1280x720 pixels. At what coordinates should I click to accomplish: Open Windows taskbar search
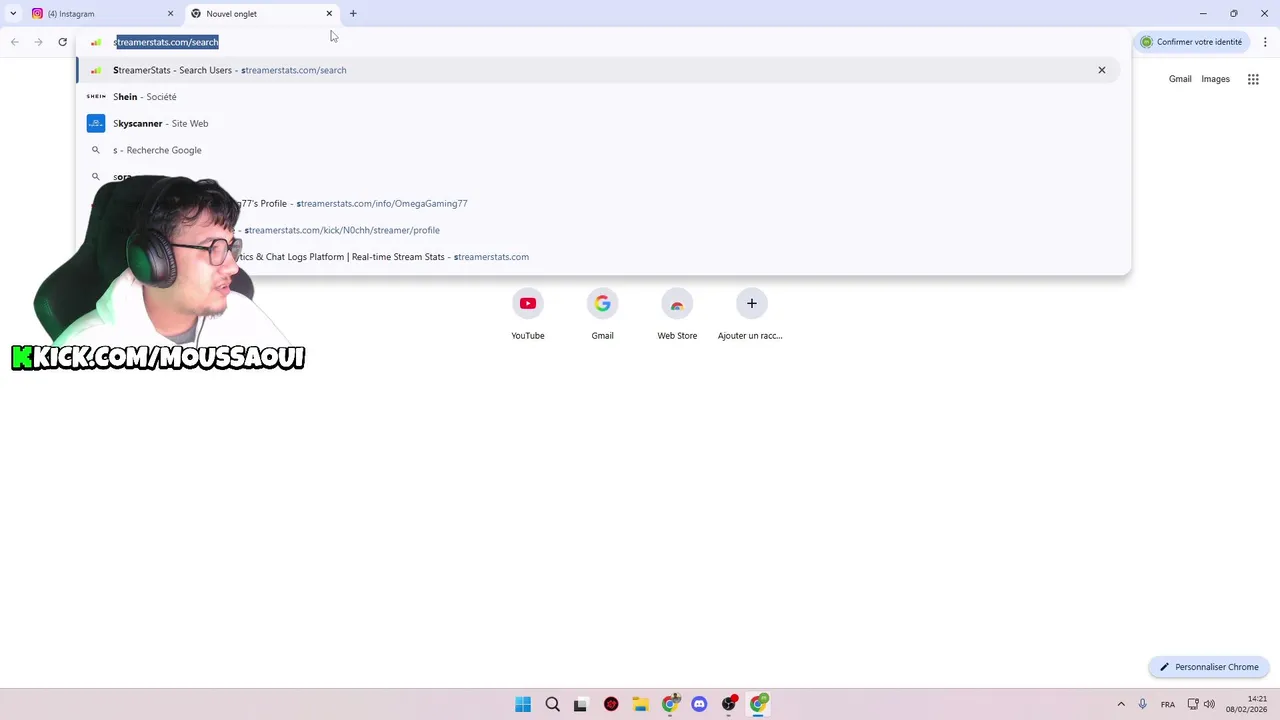click(x=552, y=704)
